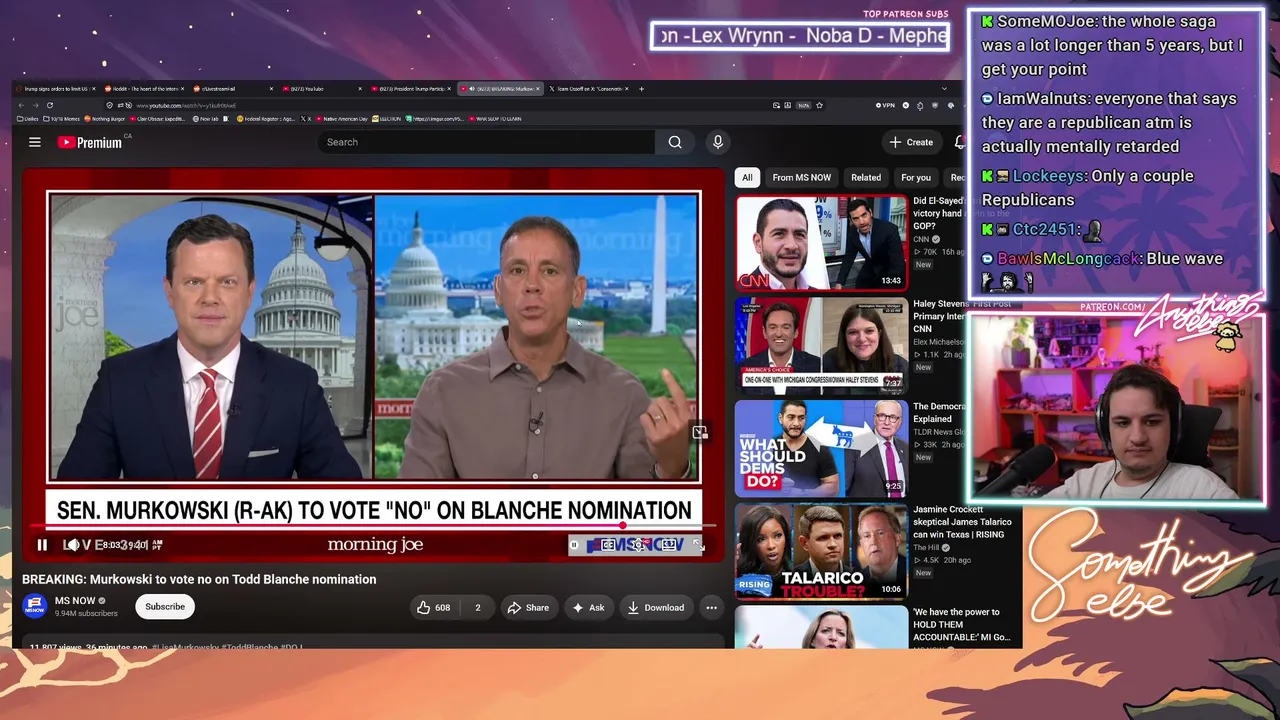Click the YouTube search magnifier button
1280x720 pixels.
click(675, 142)
